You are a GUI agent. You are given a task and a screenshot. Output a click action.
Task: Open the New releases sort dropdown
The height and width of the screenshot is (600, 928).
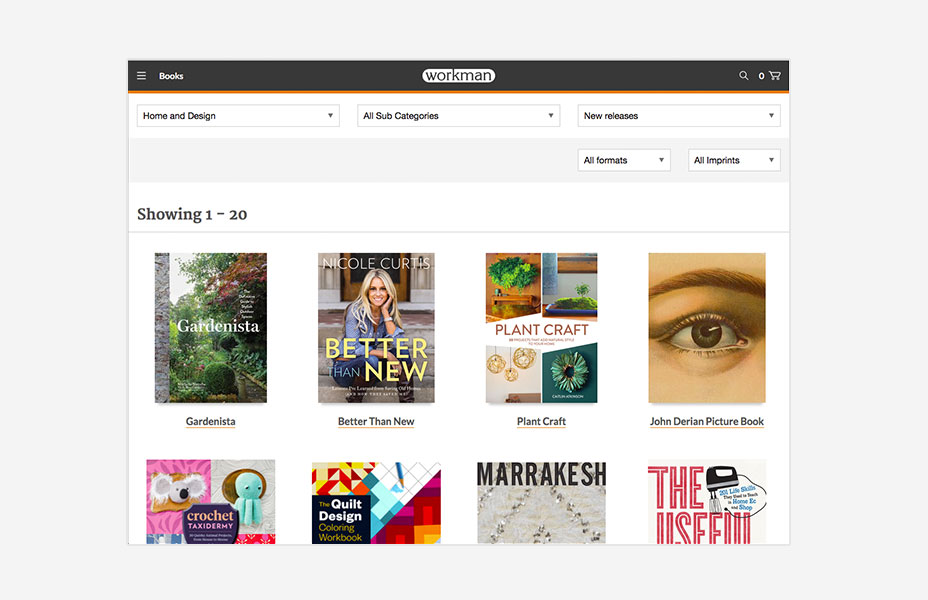point(679,116)
